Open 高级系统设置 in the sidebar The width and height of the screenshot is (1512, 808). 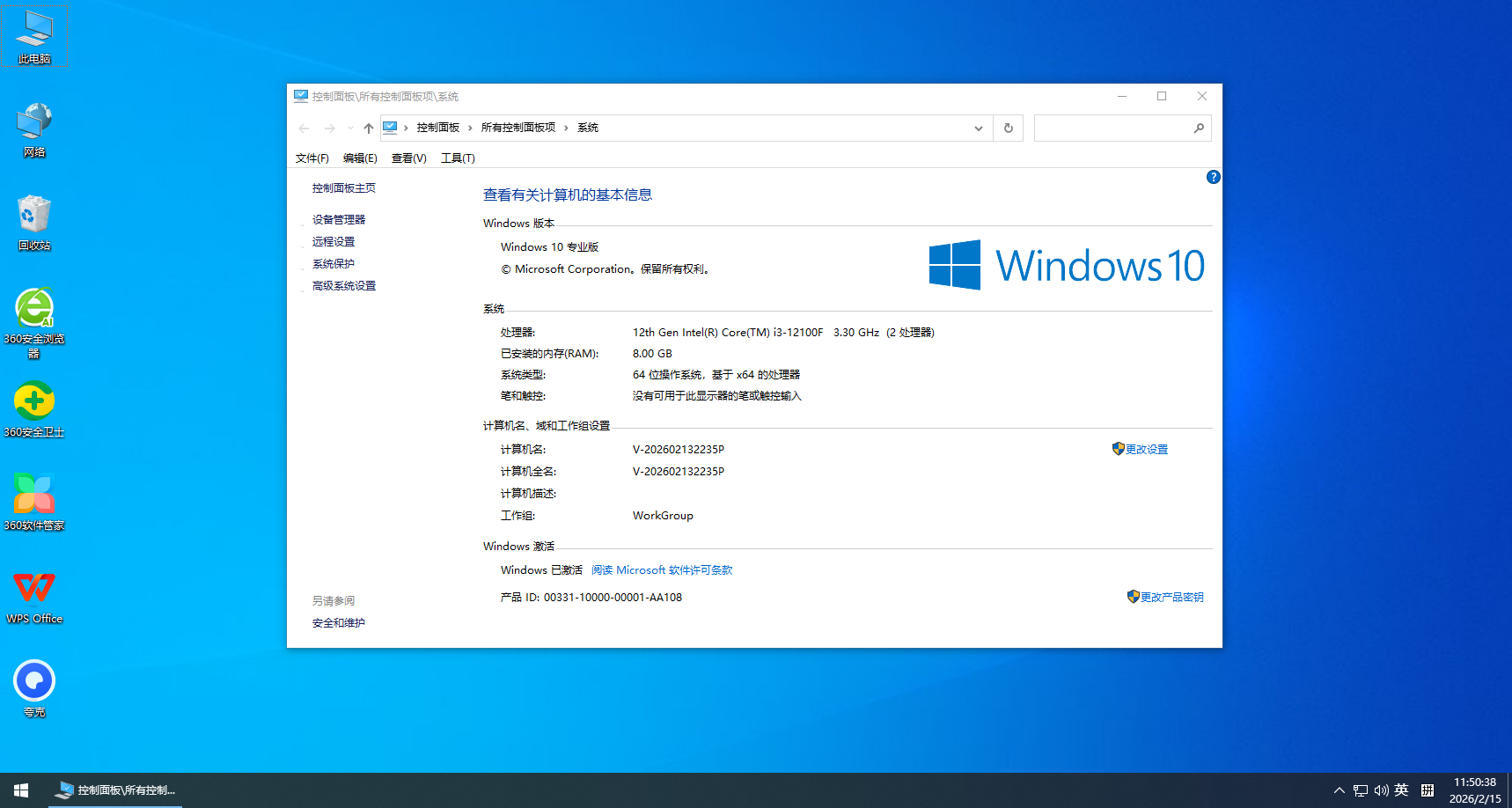pyautogui.click(x=344, y=285)
